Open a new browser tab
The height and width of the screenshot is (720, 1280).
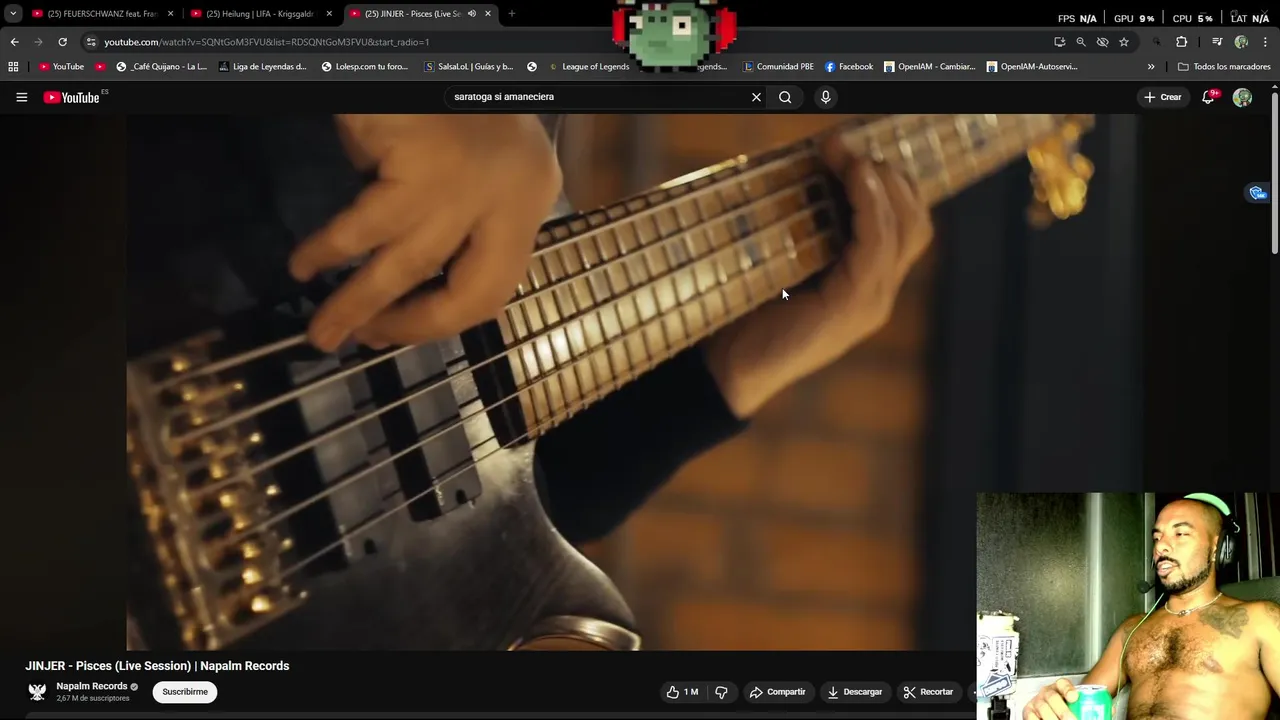point(511,14)
